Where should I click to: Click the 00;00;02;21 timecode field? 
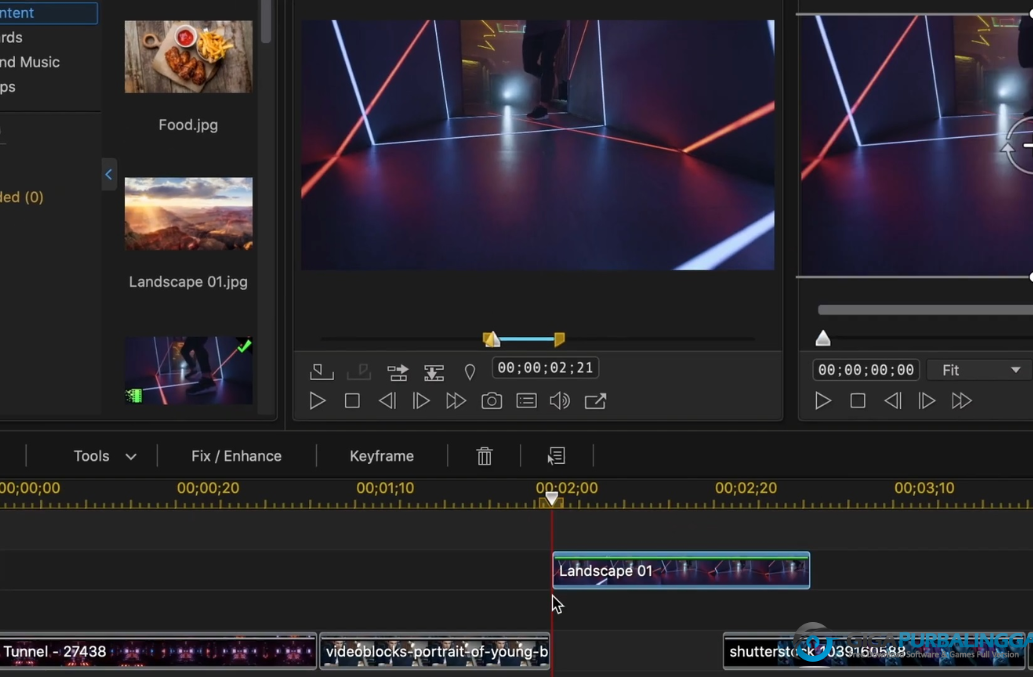pyautogui.click(x=545, y=367)
